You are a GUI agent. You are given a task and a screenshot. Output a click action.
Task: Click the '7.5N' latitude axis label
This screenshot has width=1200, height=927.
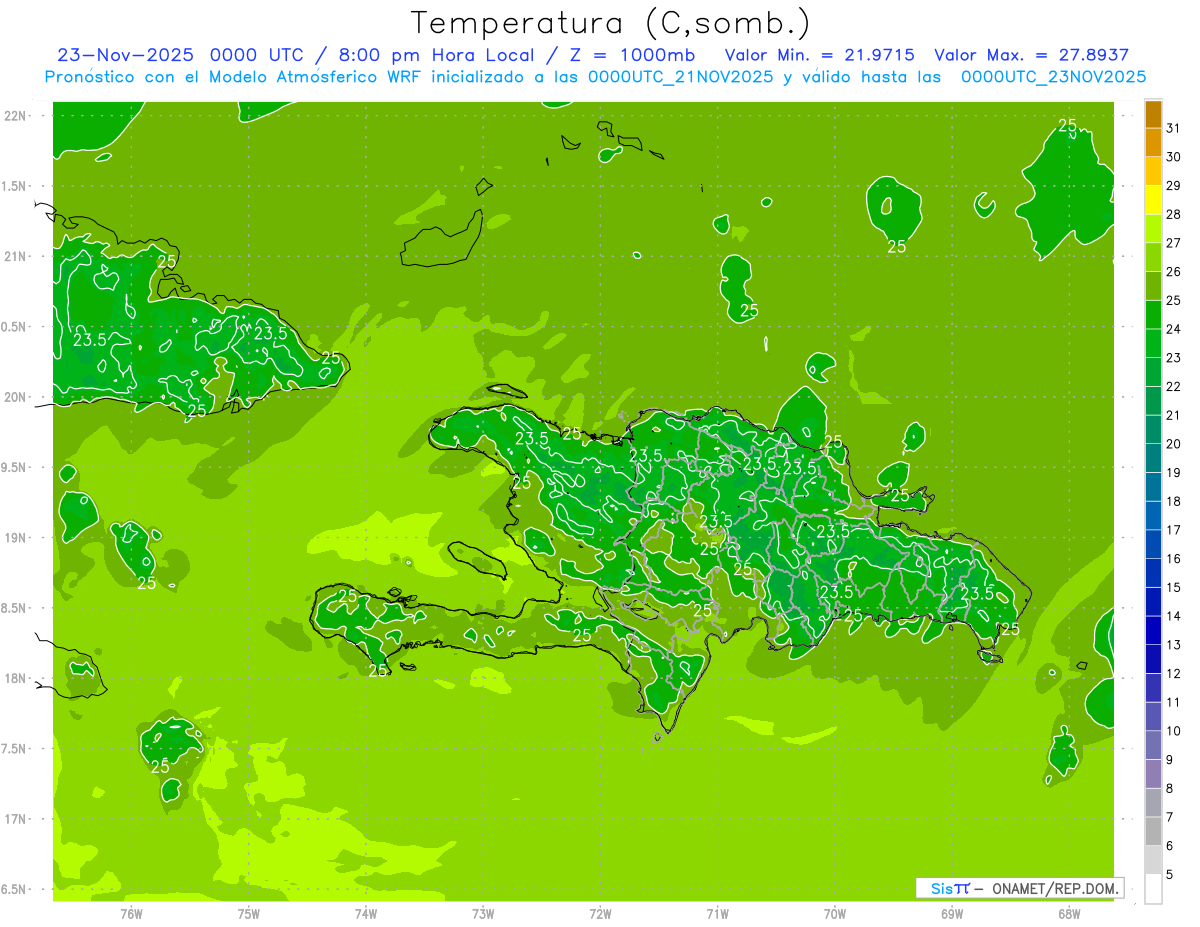tap(15, 749)
